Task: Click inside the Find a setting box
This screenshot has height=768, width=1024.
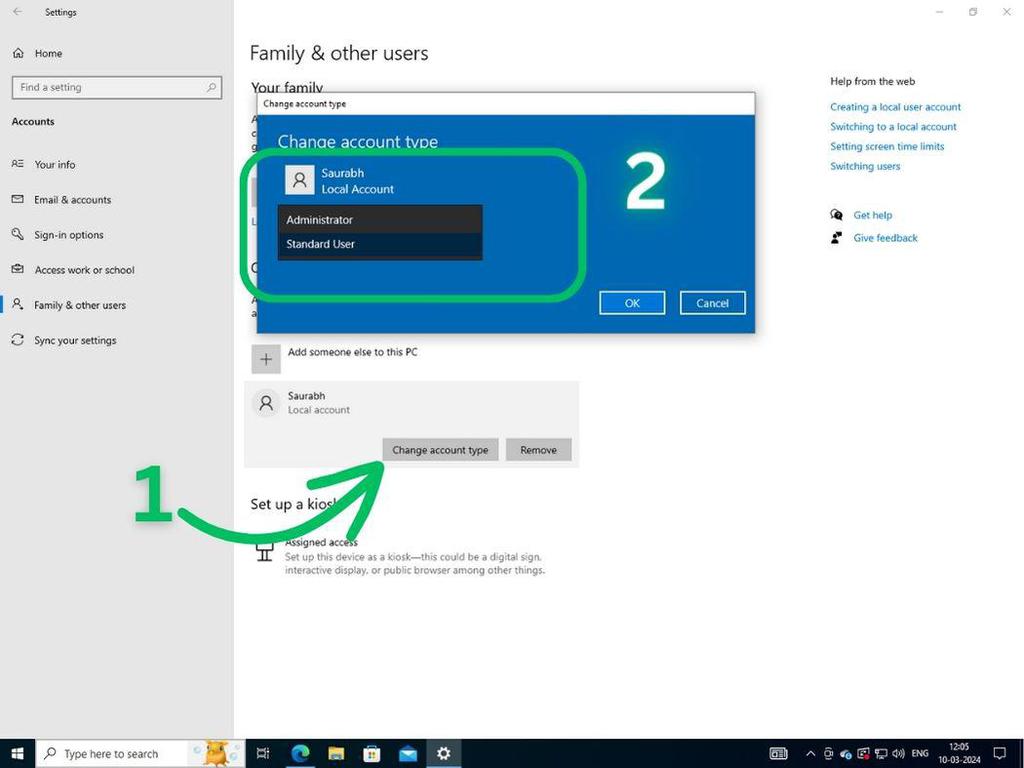Action: click(116, 87)
